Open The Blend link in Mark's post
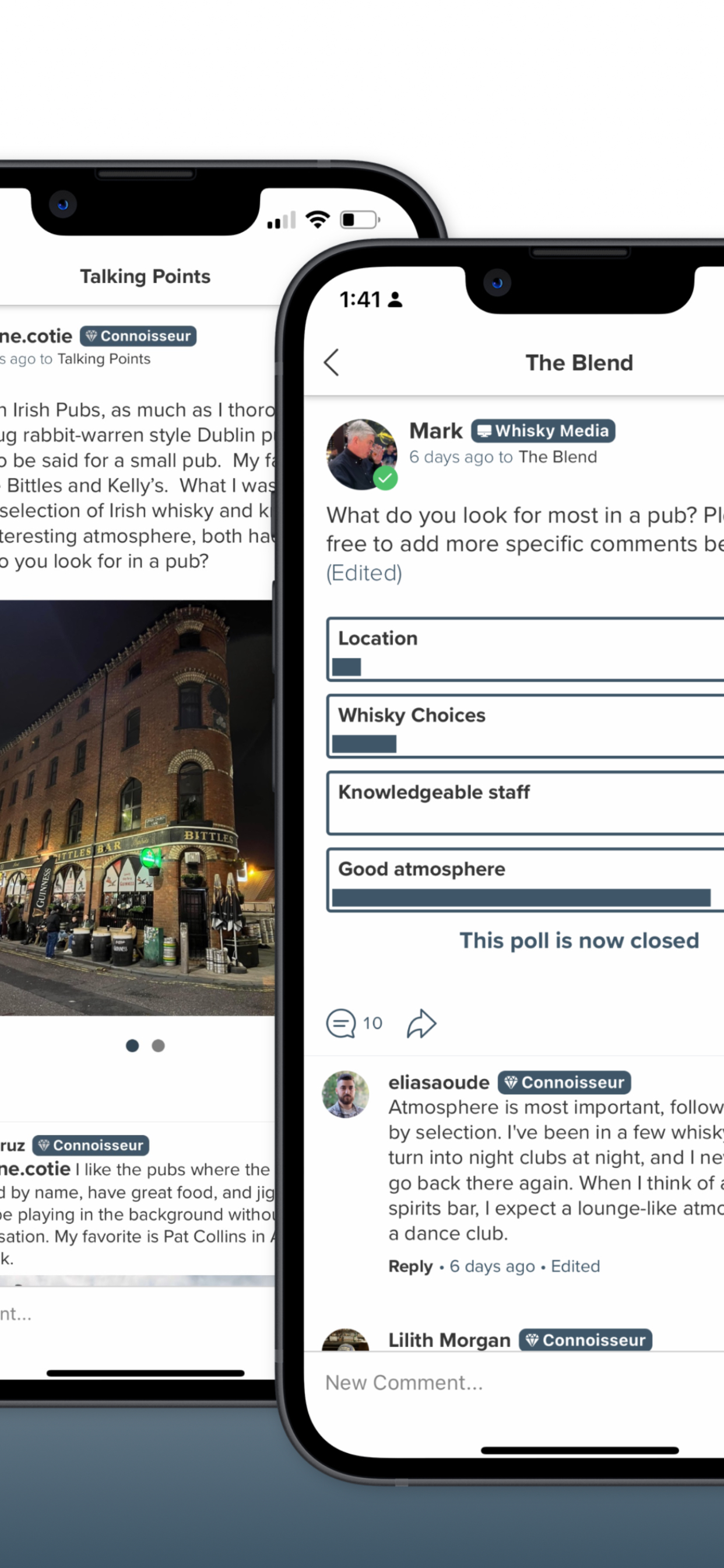 click(x=558, y=457)
